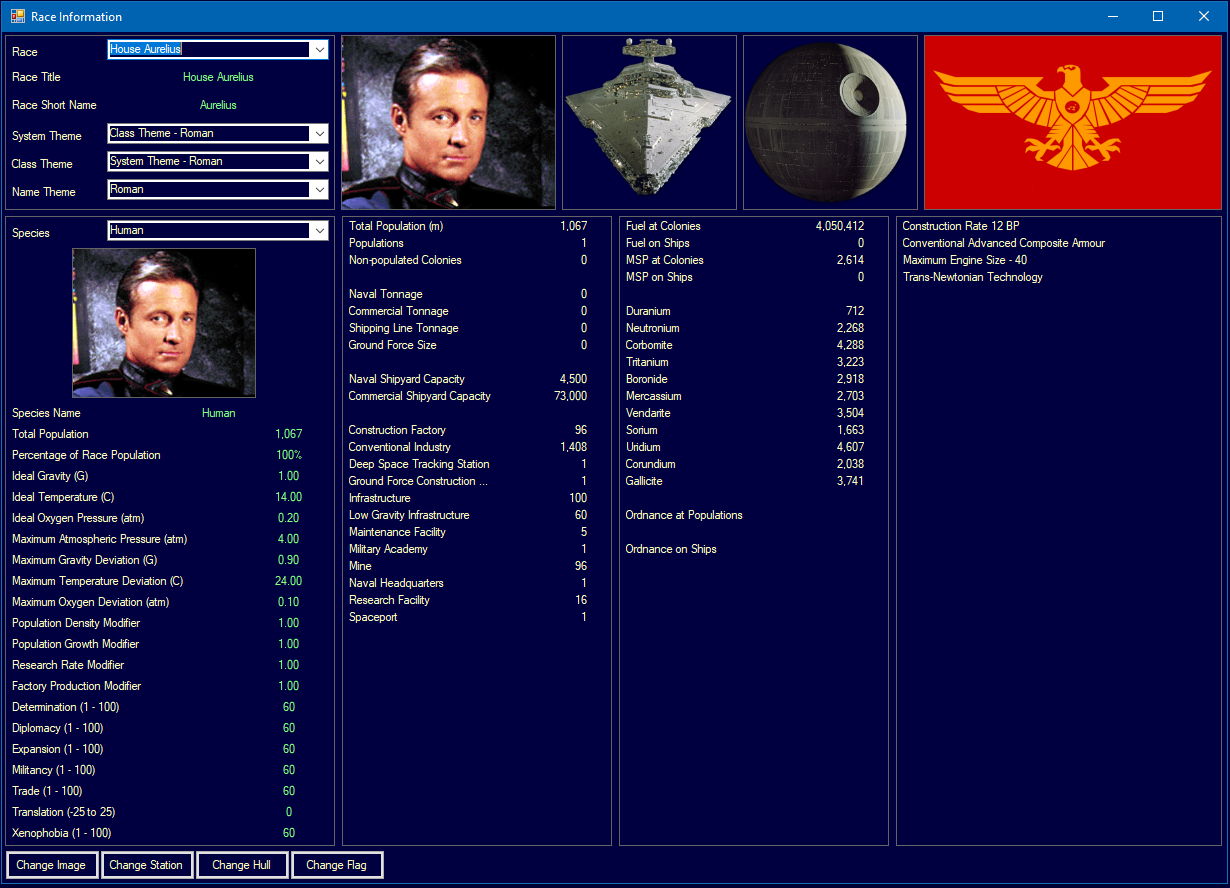Screen dimensions: 1230x888
Task: Select the Deep Space Tracking Station row
Action: pos(468,464)
